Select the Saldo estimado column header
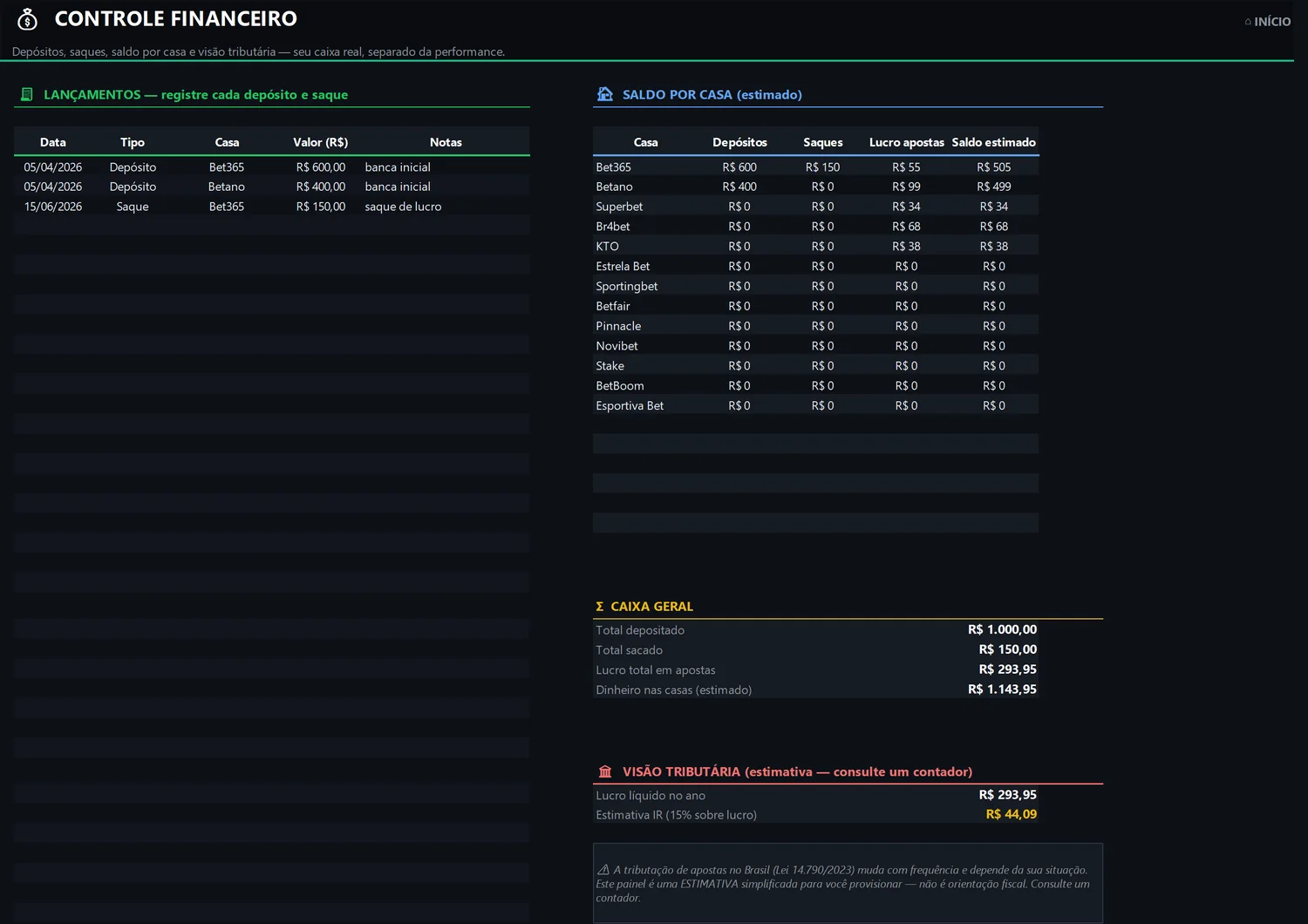This screenshot has width=1308, height=924. [x=994, y=142]
